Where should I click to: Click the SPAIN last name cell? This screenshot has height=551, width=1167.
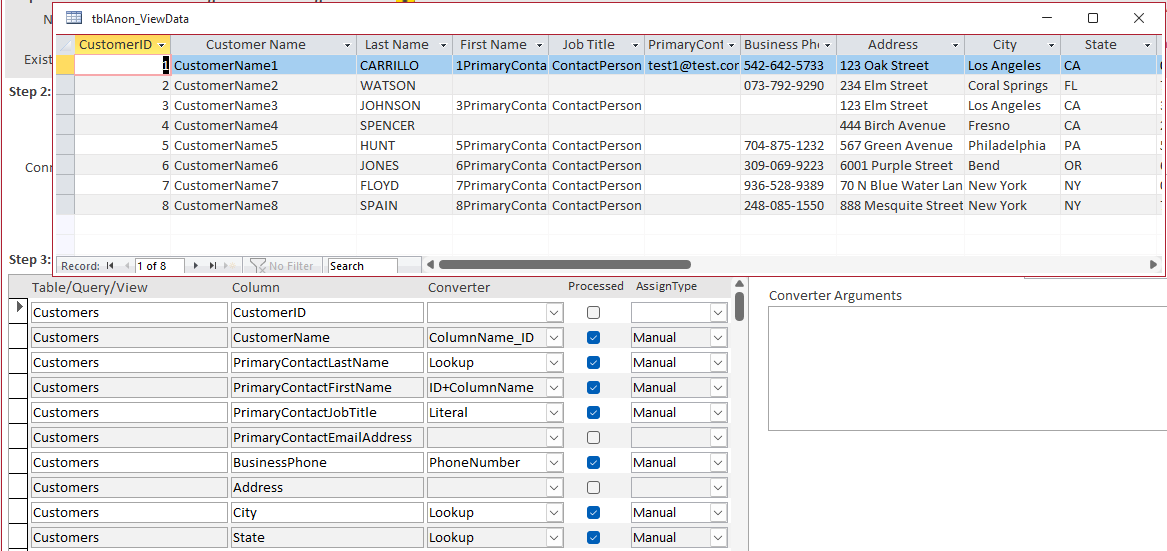pyautogui.click(x=405, y=206)
